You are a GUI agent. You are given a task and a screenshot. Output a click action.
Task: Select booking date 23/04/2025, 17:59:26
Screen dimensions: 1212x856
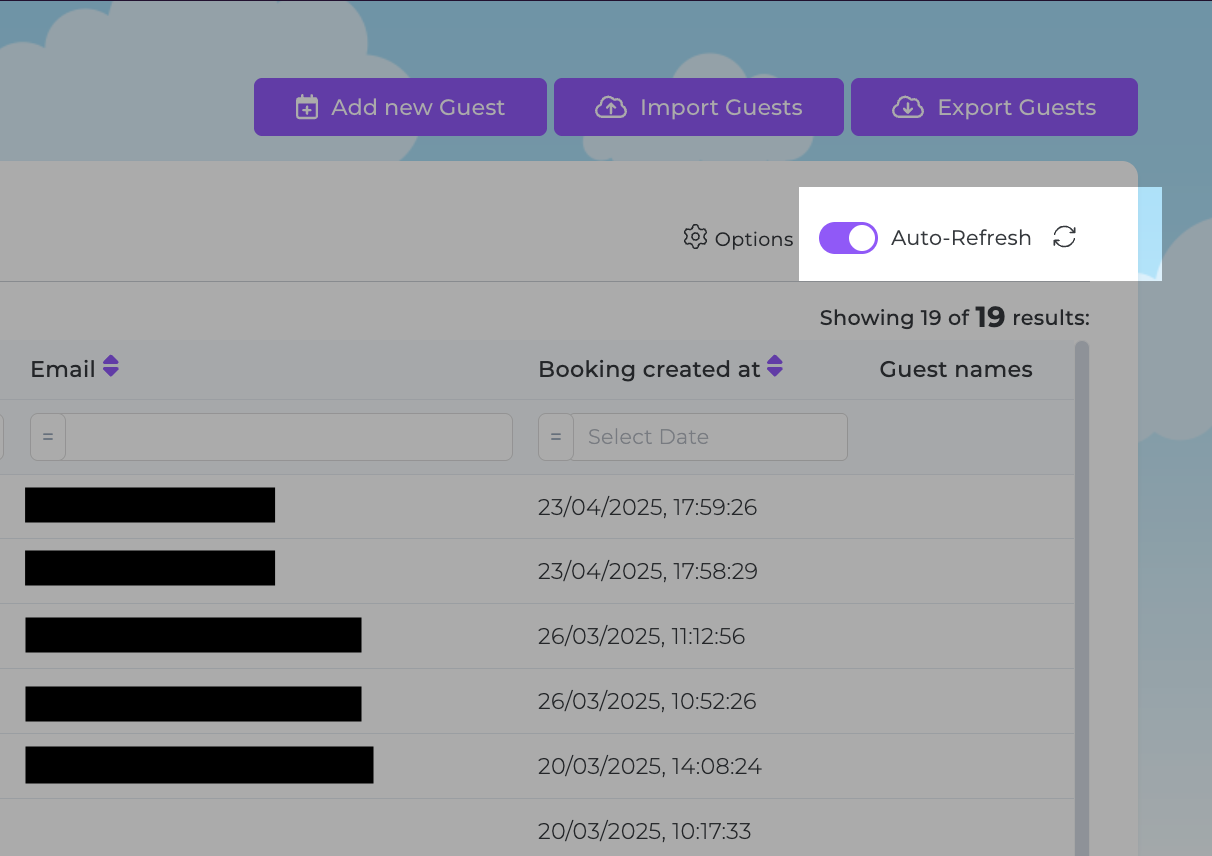point(647,507)
